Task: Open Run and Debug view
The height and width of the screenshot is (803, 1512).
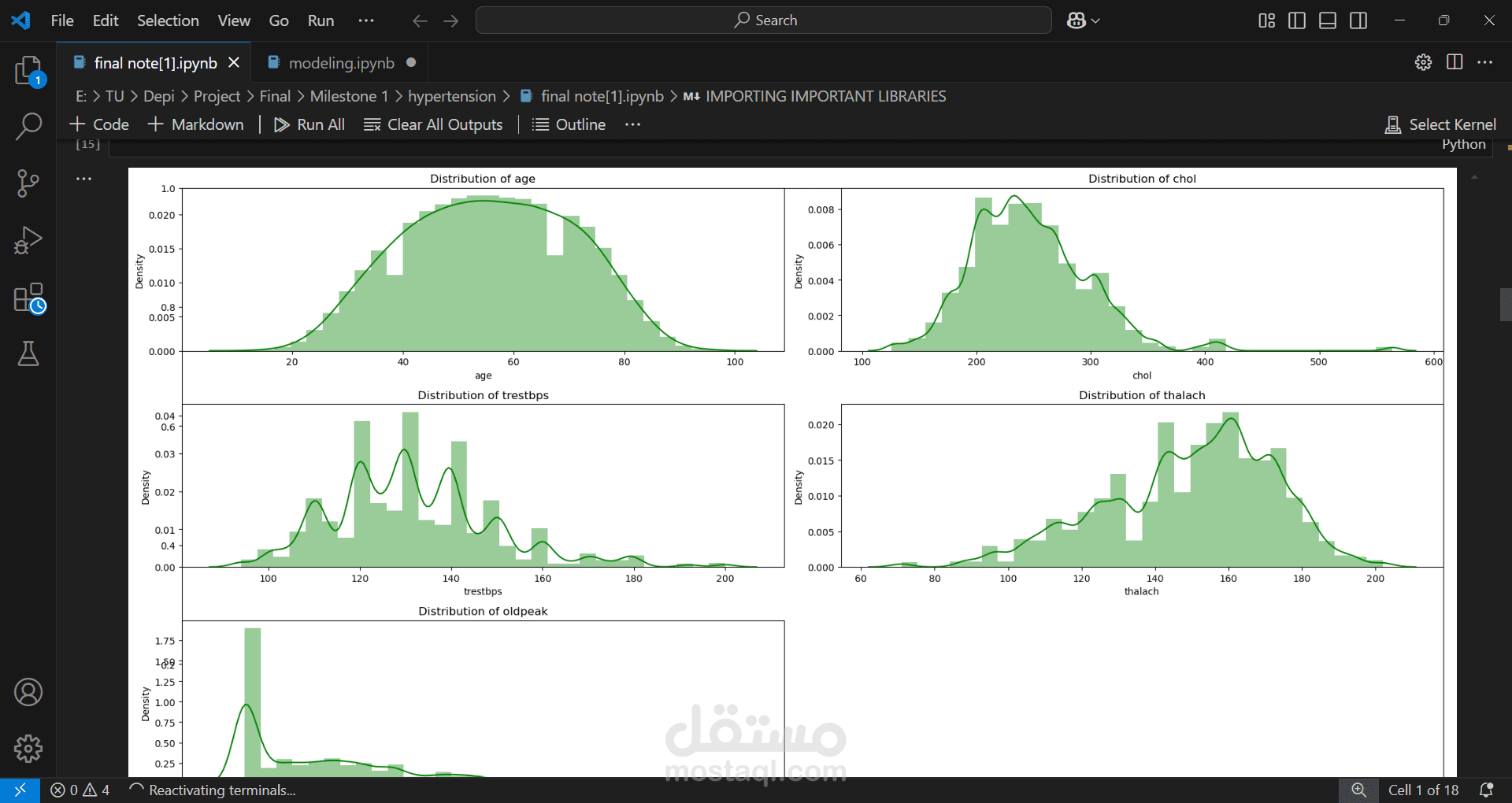Action: 28,240
